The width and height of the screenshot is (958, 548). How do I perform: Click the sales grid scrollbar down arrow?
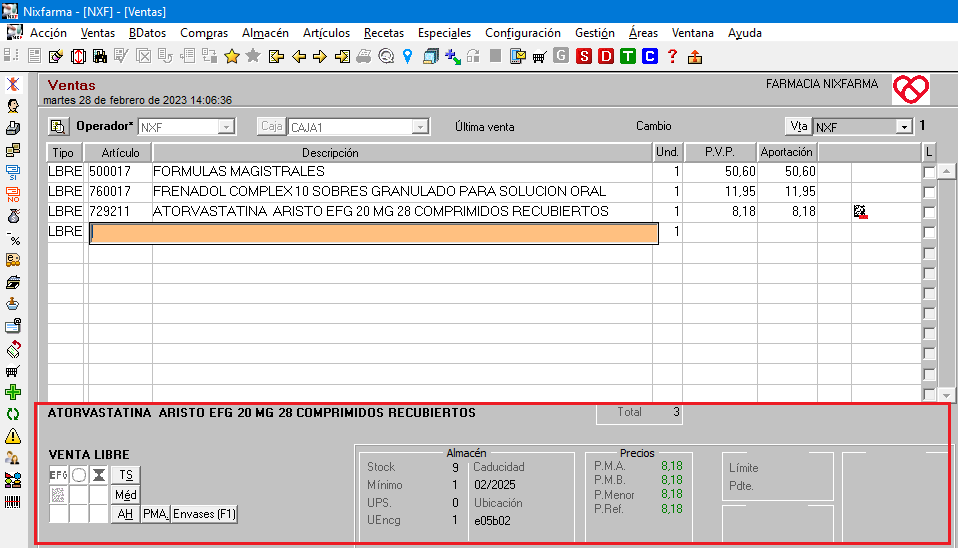[946, 395]
